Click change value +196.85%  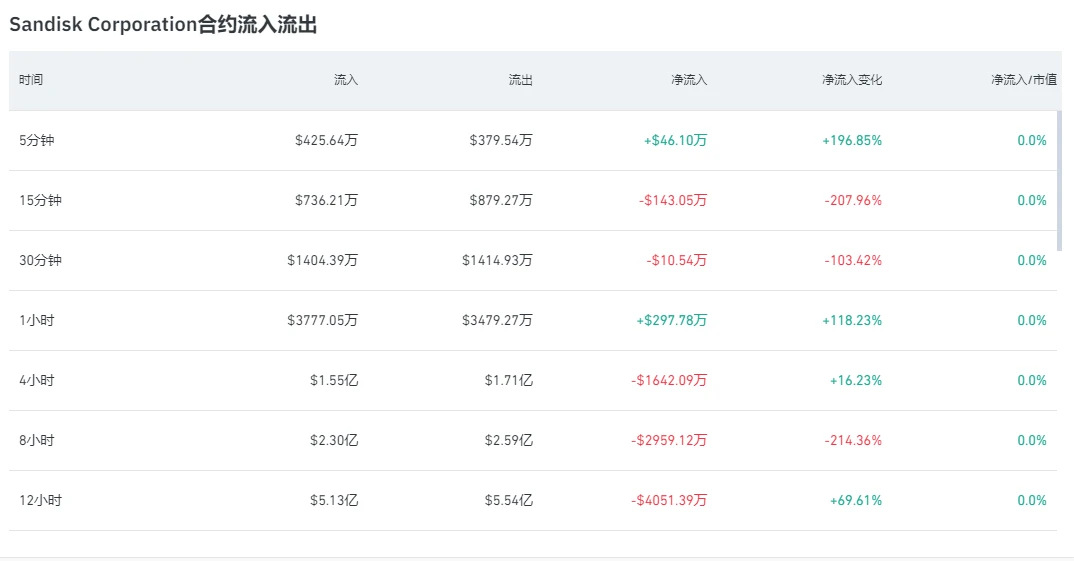point(852,140)
